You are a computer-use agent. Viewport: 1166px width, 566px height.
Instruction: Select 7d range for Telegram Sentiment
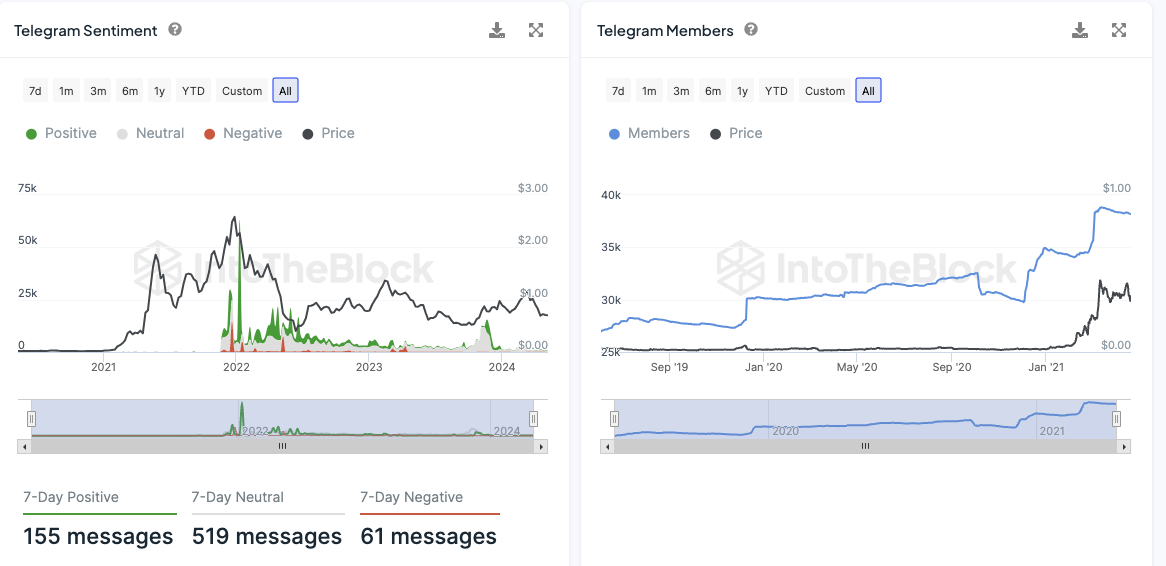(x=35, y=91)
